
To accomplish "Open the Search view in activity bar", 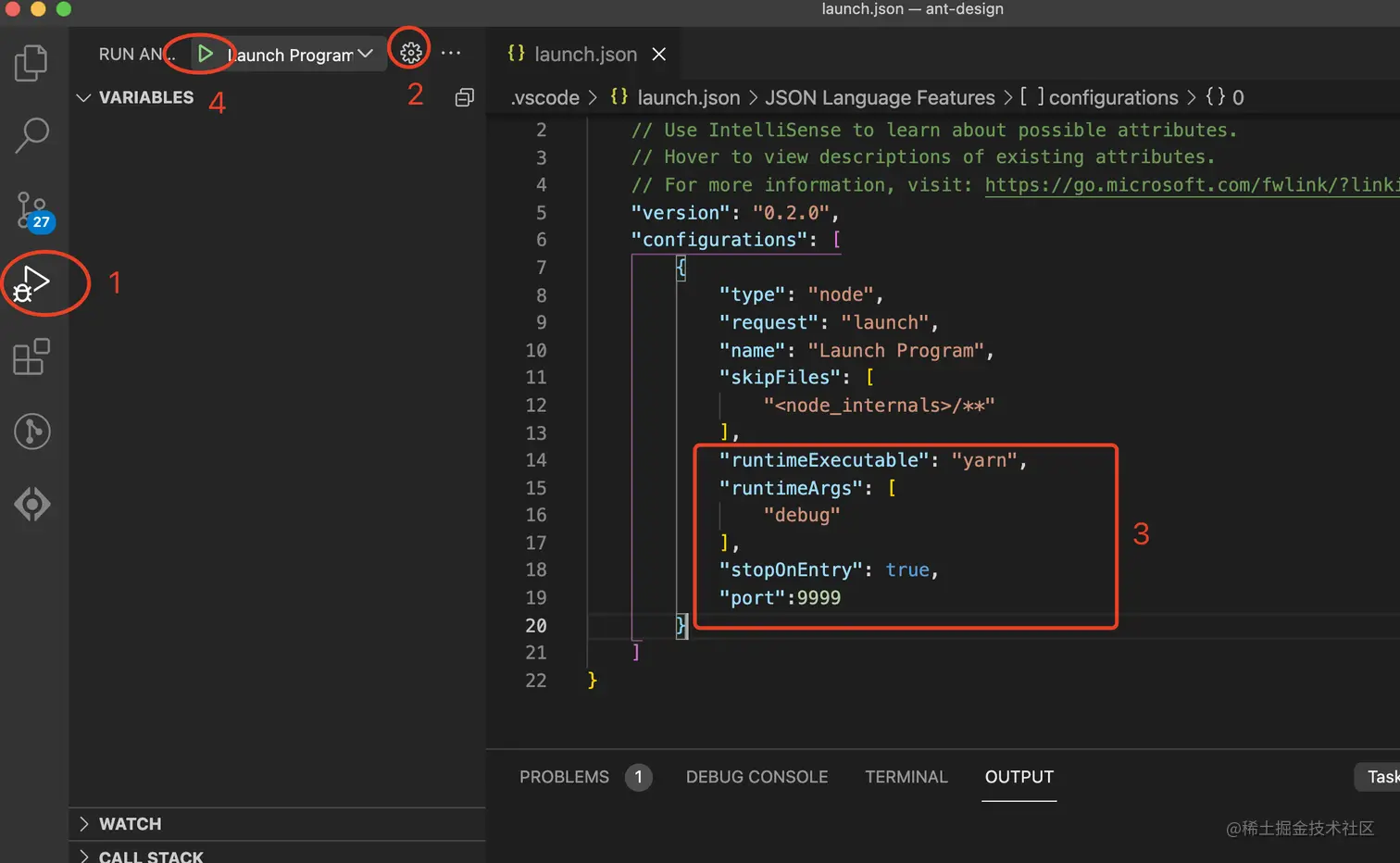I will 31,135.
